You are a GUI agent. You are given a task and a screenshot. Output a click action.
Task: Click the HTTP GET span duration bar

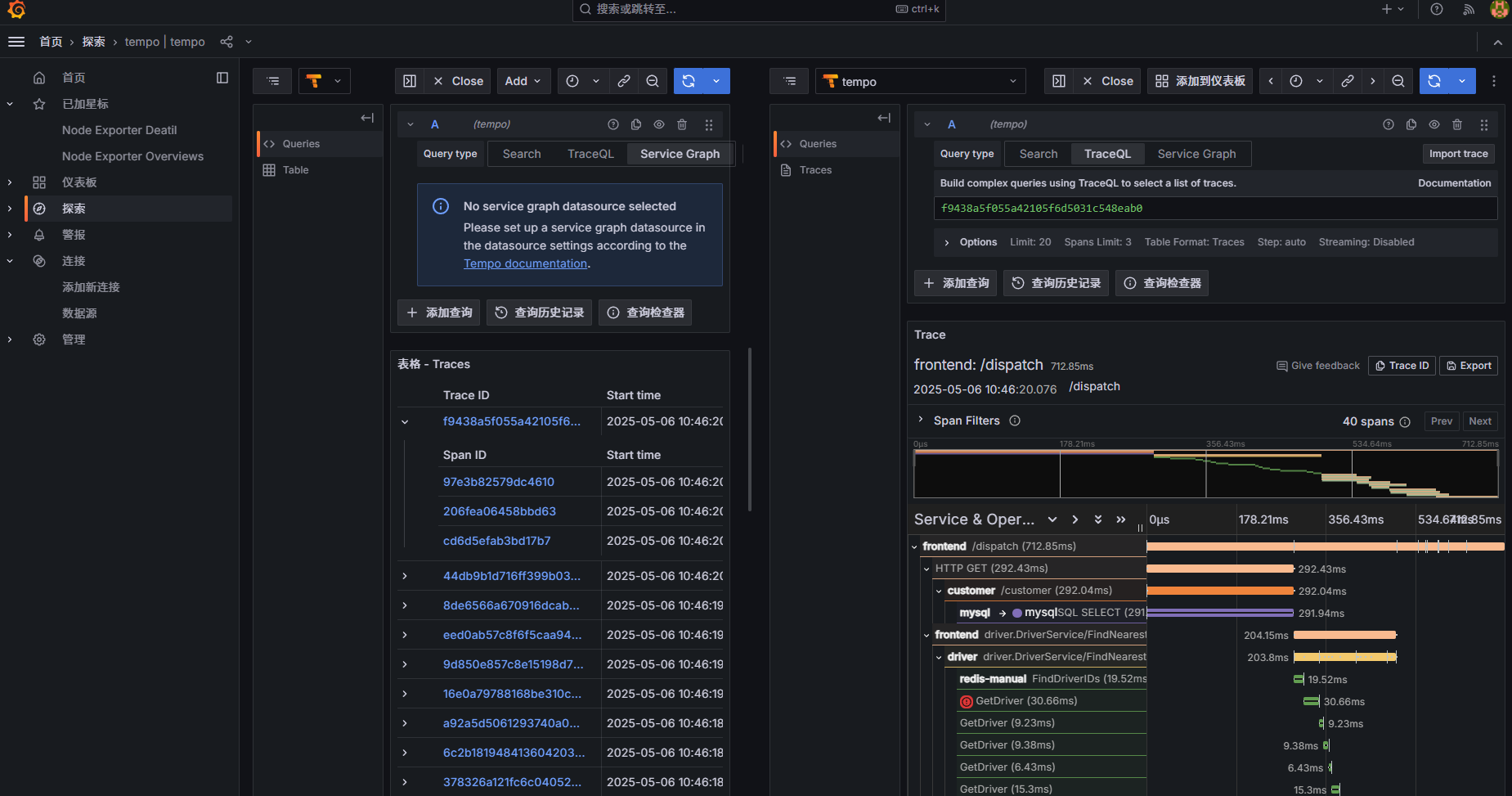(1220, 569)
